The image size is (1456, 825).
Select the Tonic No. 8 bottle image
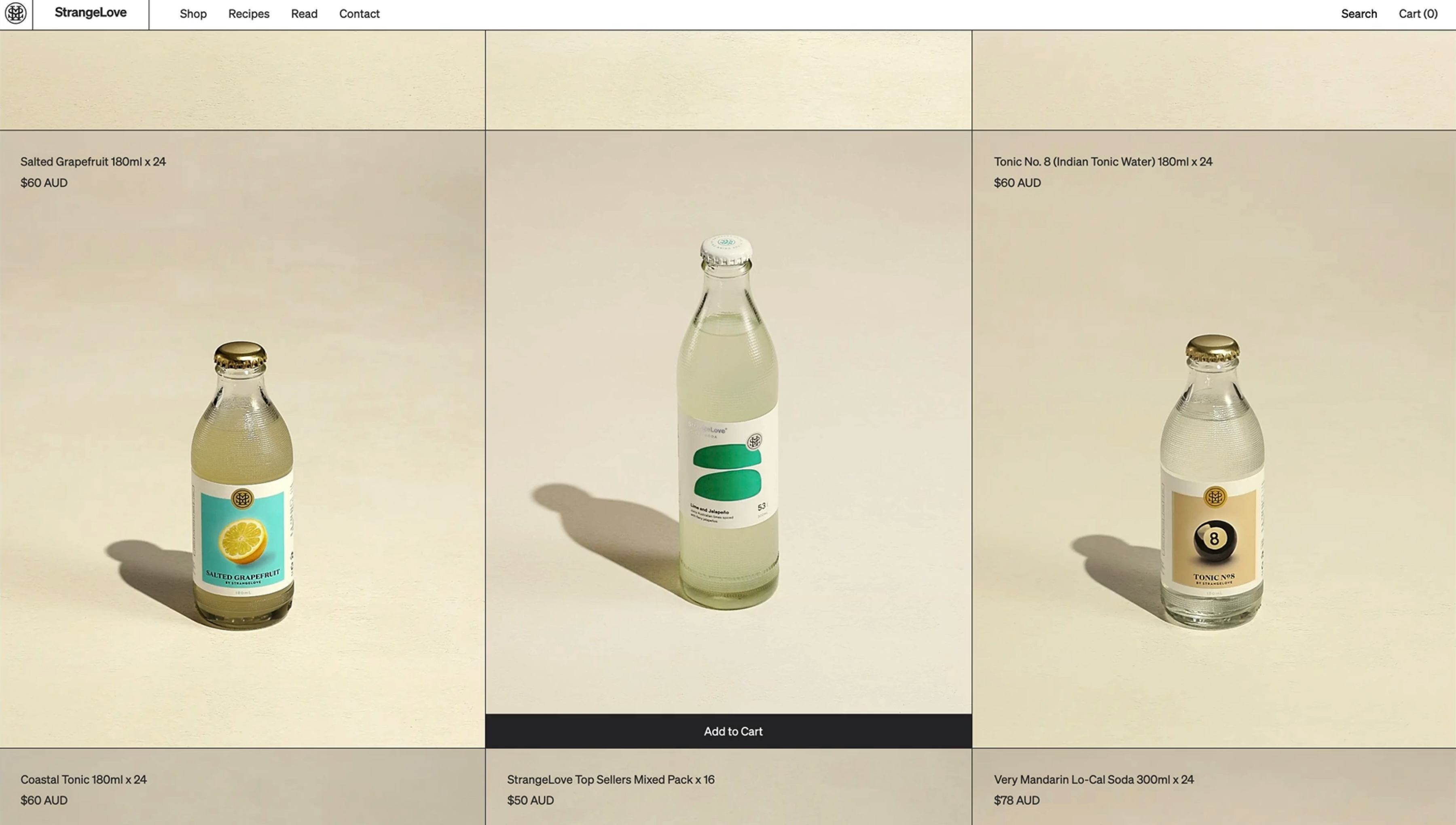point(1213,482)
